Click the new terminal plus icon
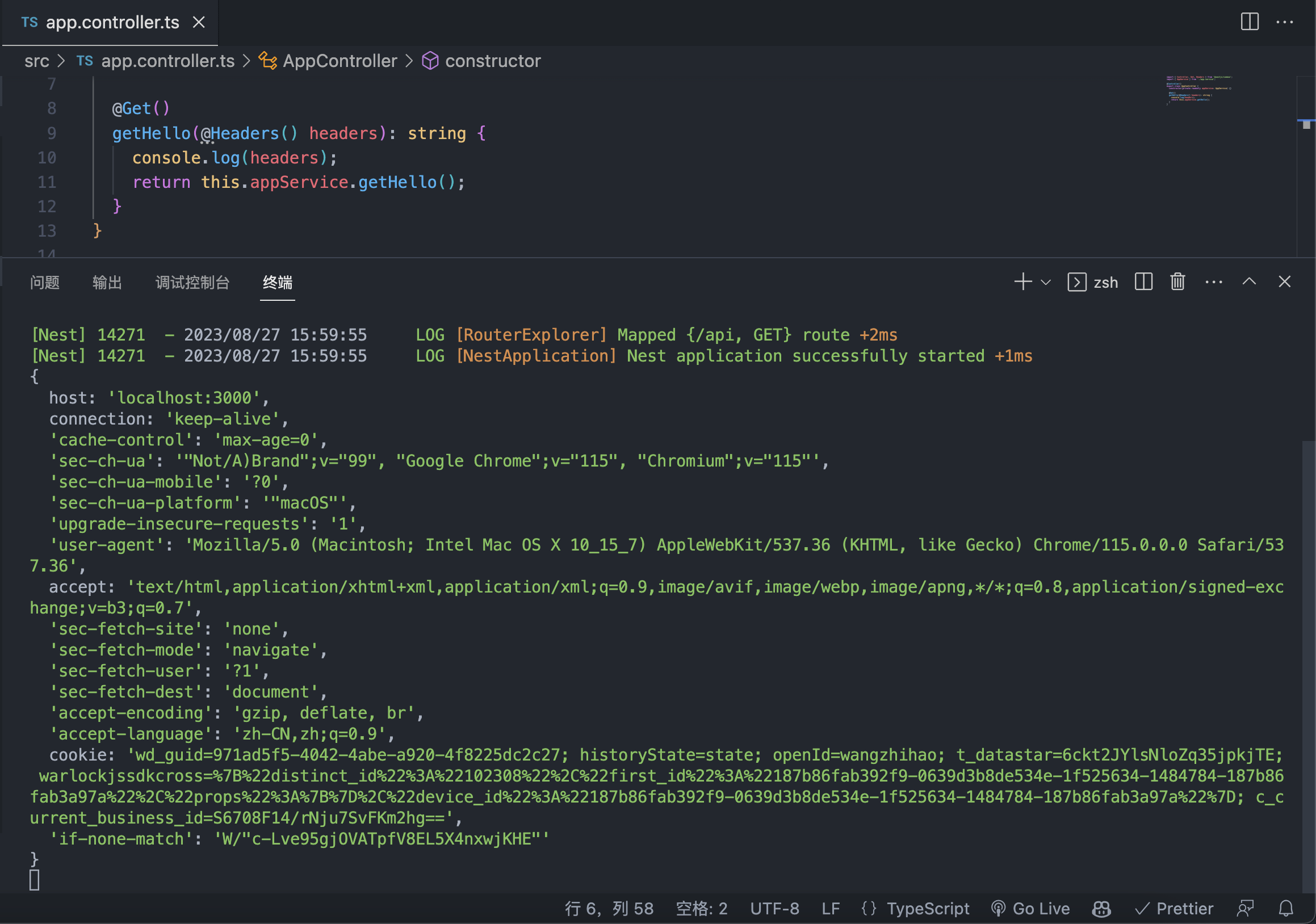The height and width of the screenshot is (924, 1316). pos(1022,282)
